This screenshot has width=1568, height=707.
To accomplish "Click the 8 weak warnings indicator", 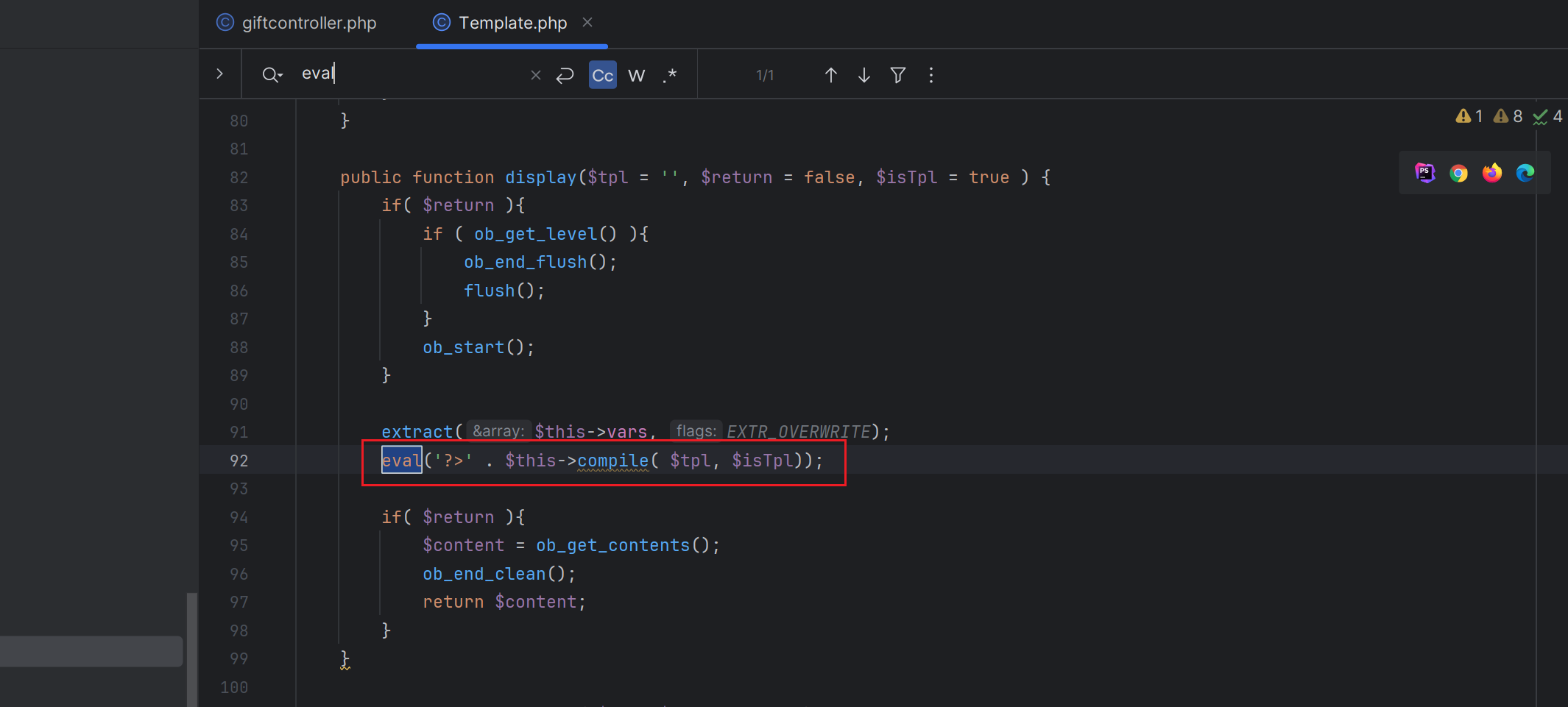I will [1508, 116].
